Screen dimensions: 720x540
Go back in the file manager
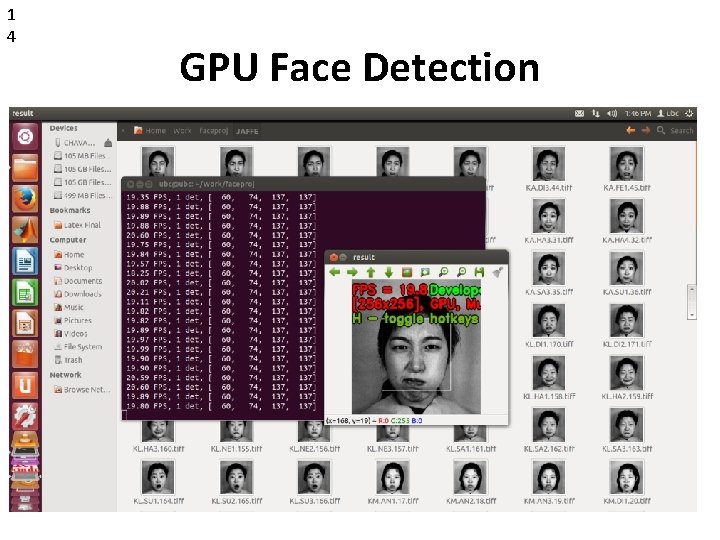pos(630,130)
